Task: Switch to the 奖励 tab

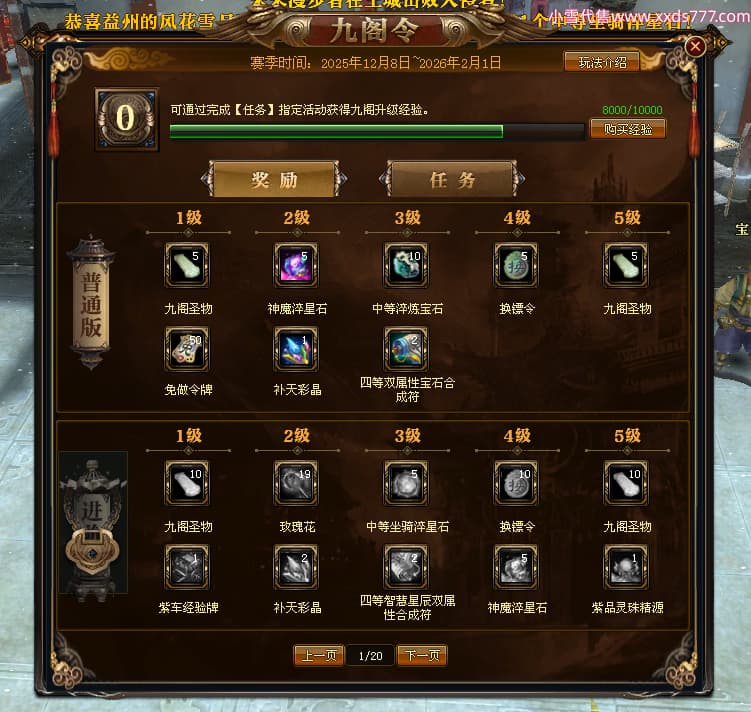Action: (x=274, y=180)
